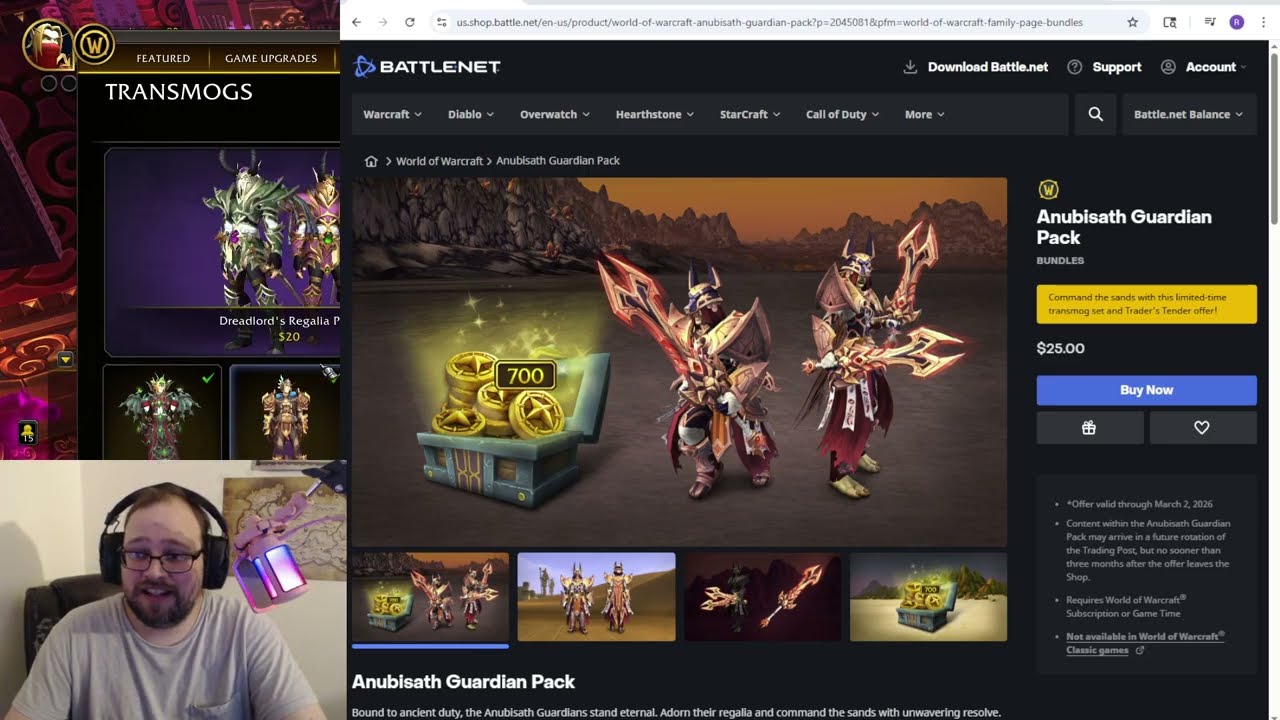The height and width of the screenshot is (720, 1280).
Task: Go forward in the browser
Action: coord(383,22)
